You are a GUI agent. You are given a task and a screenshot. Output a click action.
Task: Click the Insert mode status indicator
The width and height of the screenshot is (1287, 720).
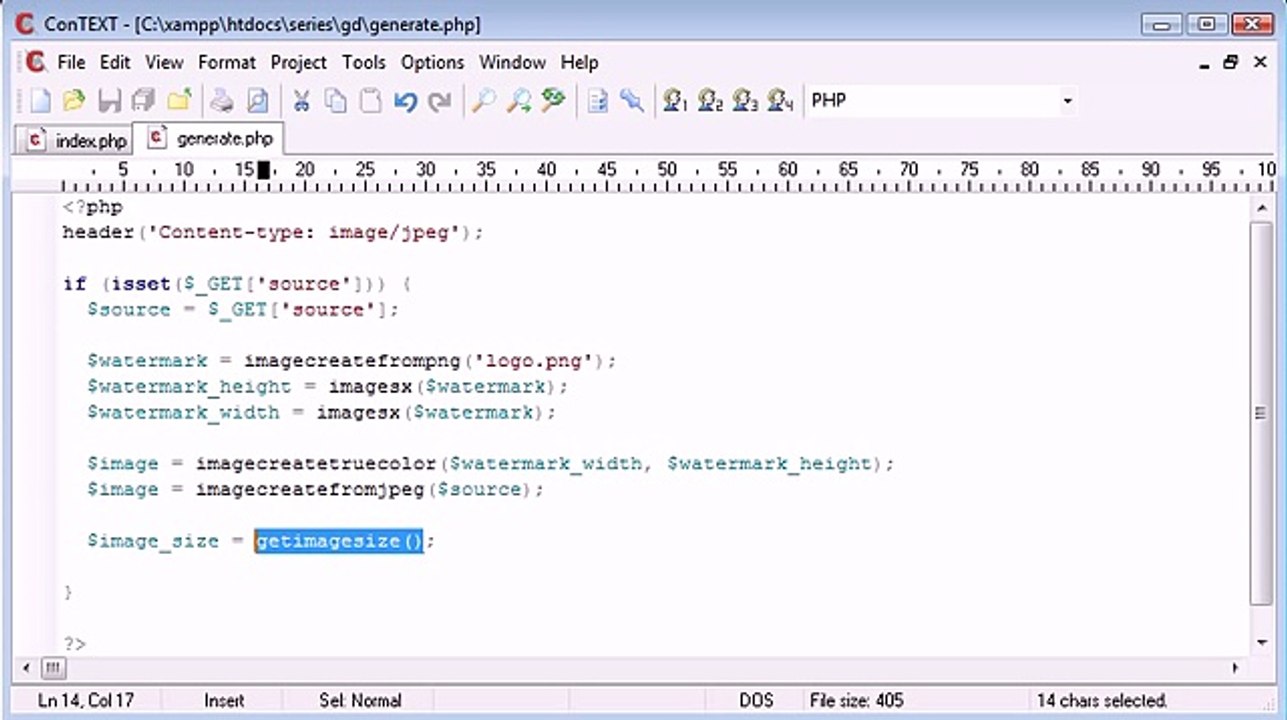pos(224,701)
